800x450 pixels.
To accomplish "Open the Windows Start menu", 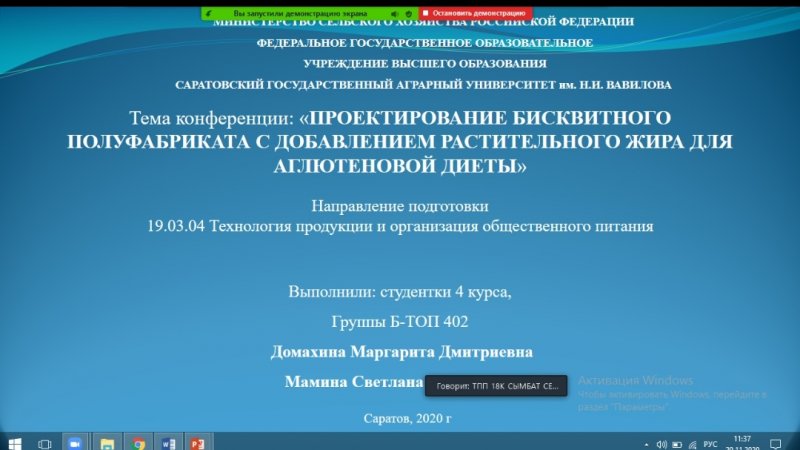I will coord(14,442).
